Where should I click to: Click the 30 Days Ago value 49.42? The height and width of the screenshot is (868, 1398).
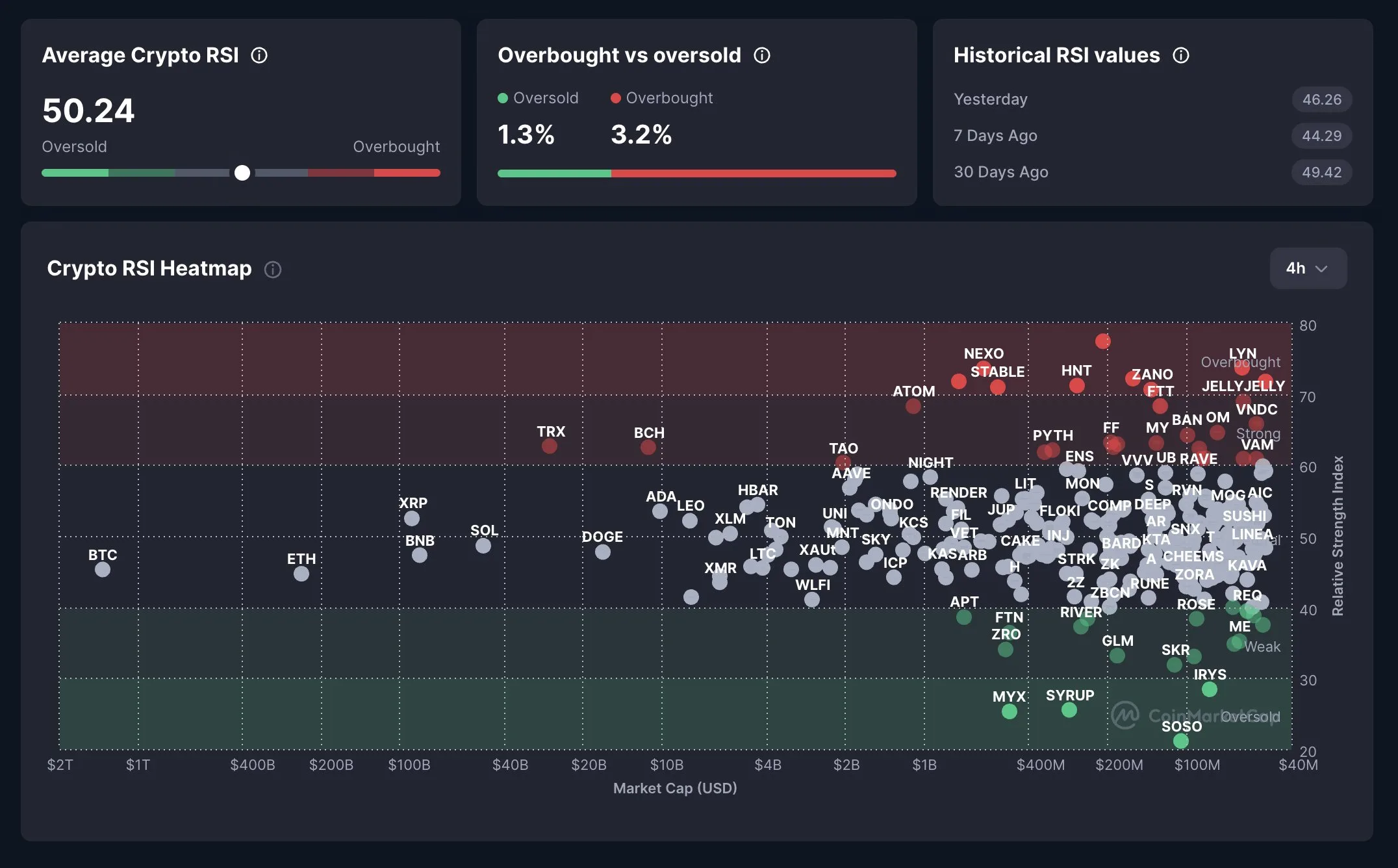1322,172
